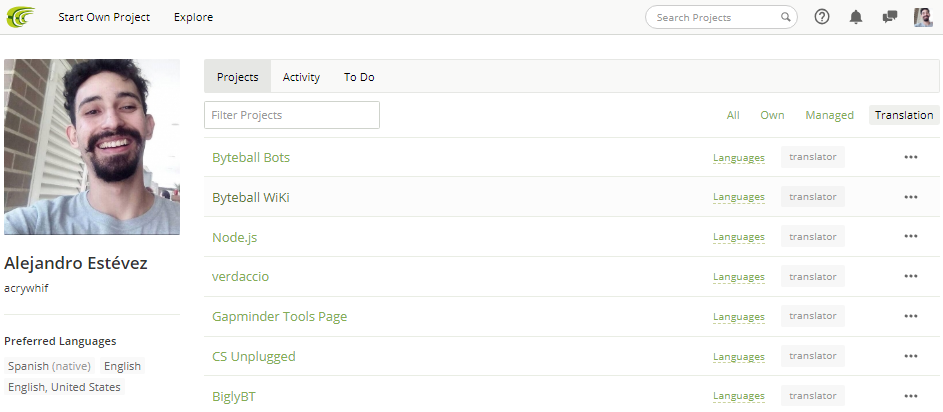Open the help question mark icon
Viewport: 943px width, 412px height.
tap(822, 17)
